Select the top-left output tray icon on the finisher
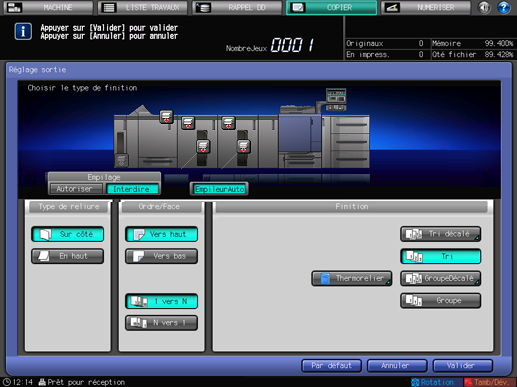The width and height of the screenshot is (517, 387). pos(166,117)
